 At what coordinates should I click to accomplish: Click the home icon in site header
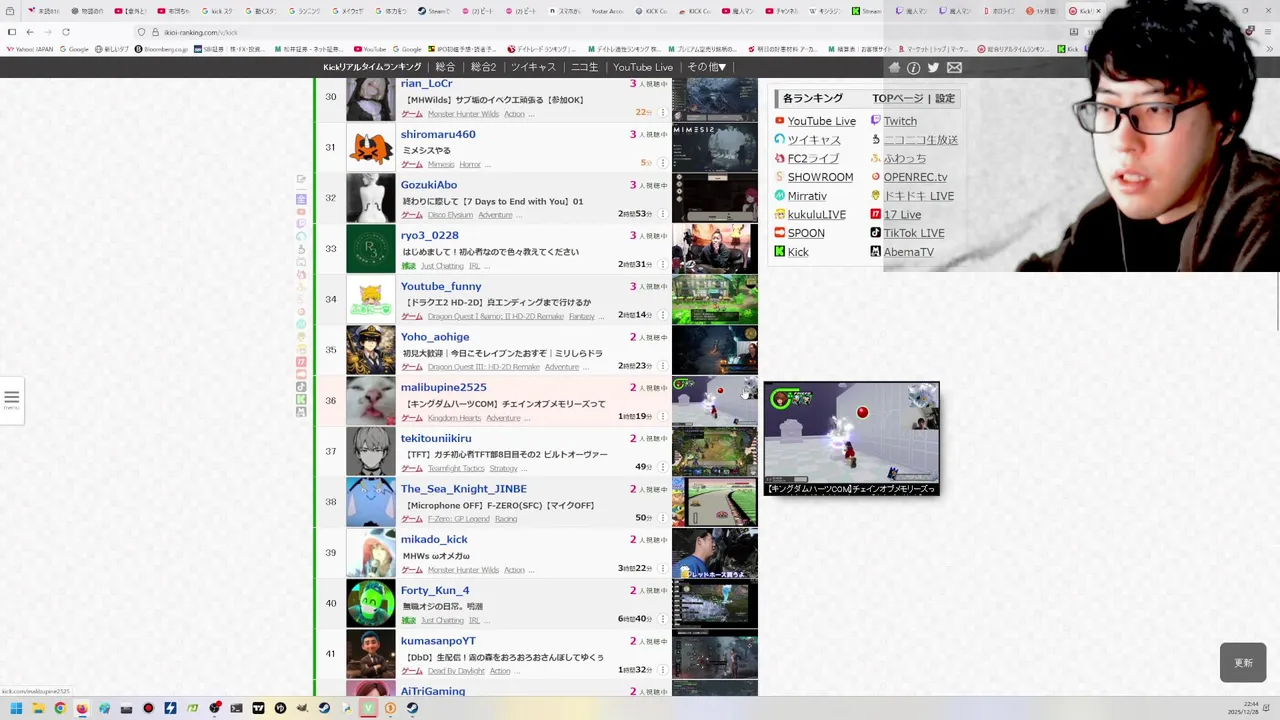[894, 67]
